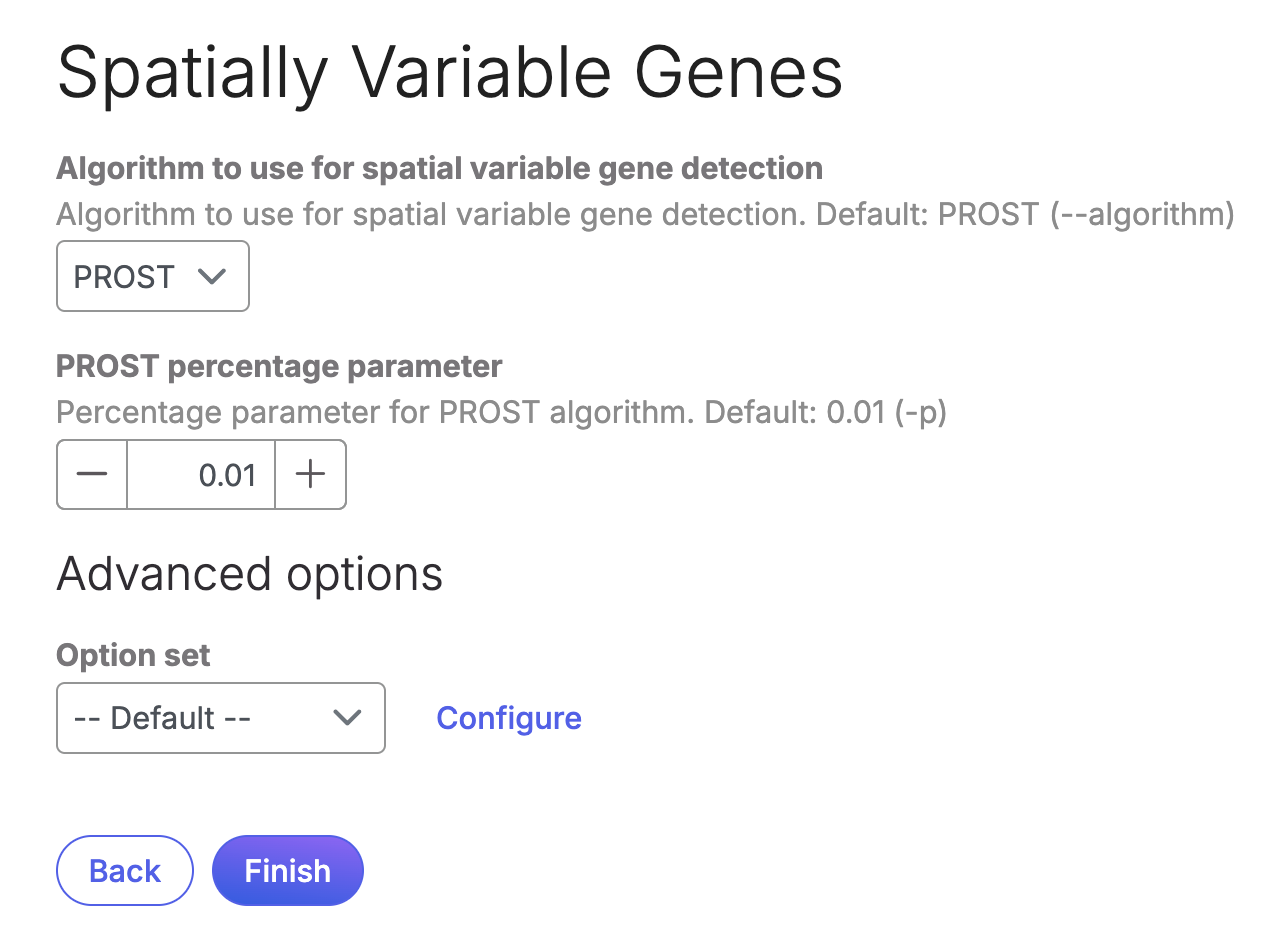Open the Configure link for option sets
Screen dimensions: 1266x944
[509, 718]
